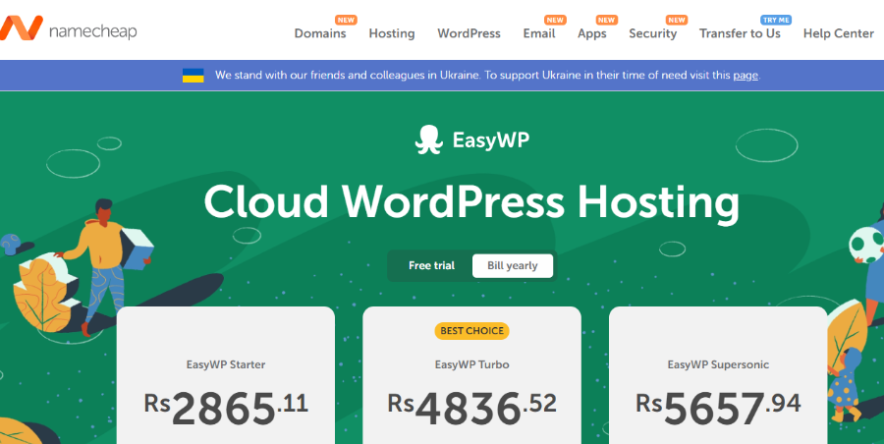Switch billing to Free trial

(x=432, y=265)
